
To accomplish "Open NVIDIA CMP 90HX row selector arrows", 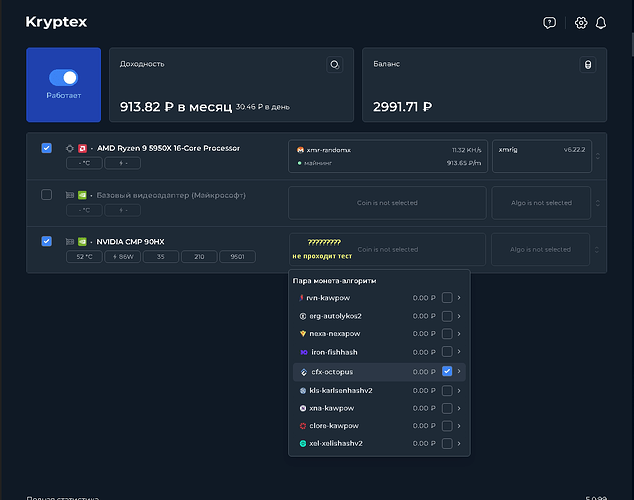I will [597, 250].
